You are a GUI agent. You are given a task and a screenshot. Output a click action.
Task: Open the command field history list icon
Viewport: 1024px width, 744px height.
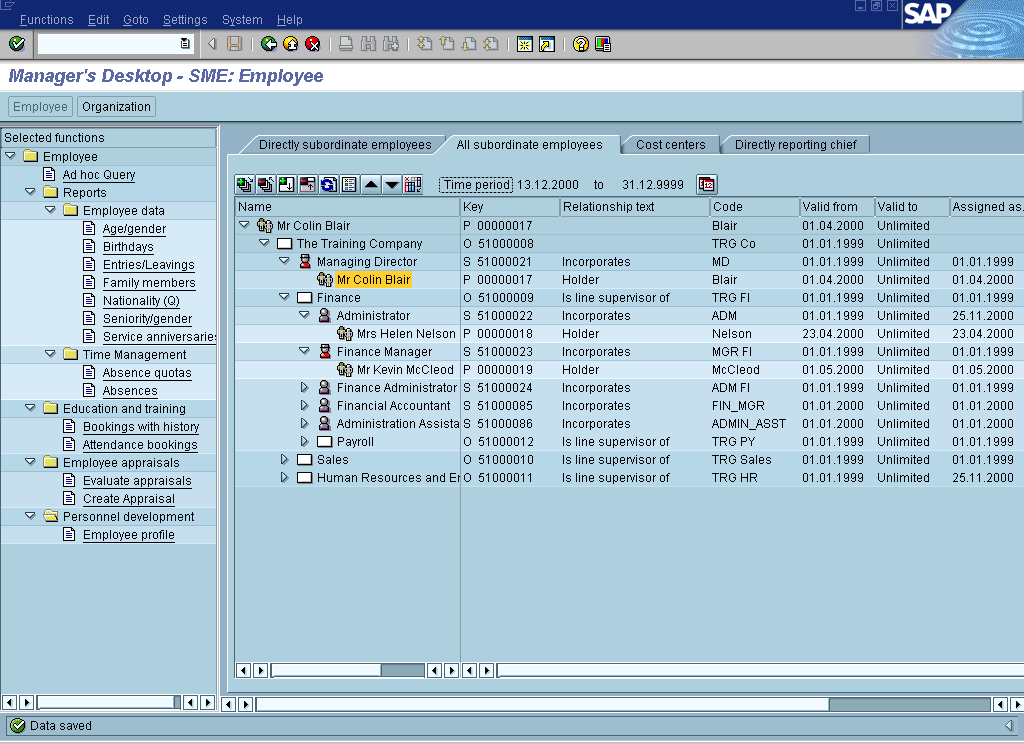point(185,44)
